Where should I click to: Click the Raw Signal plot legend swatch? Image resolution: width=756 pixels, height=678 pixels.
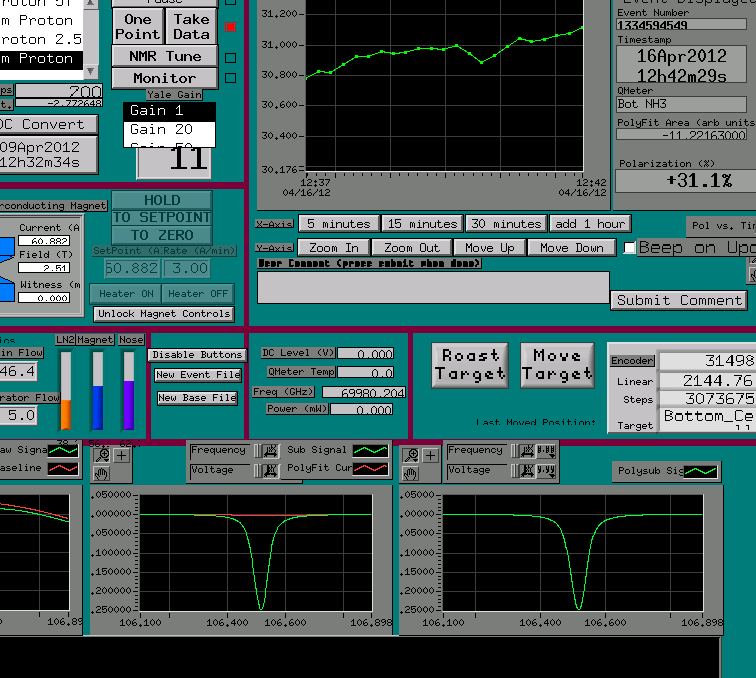[63, 451]
